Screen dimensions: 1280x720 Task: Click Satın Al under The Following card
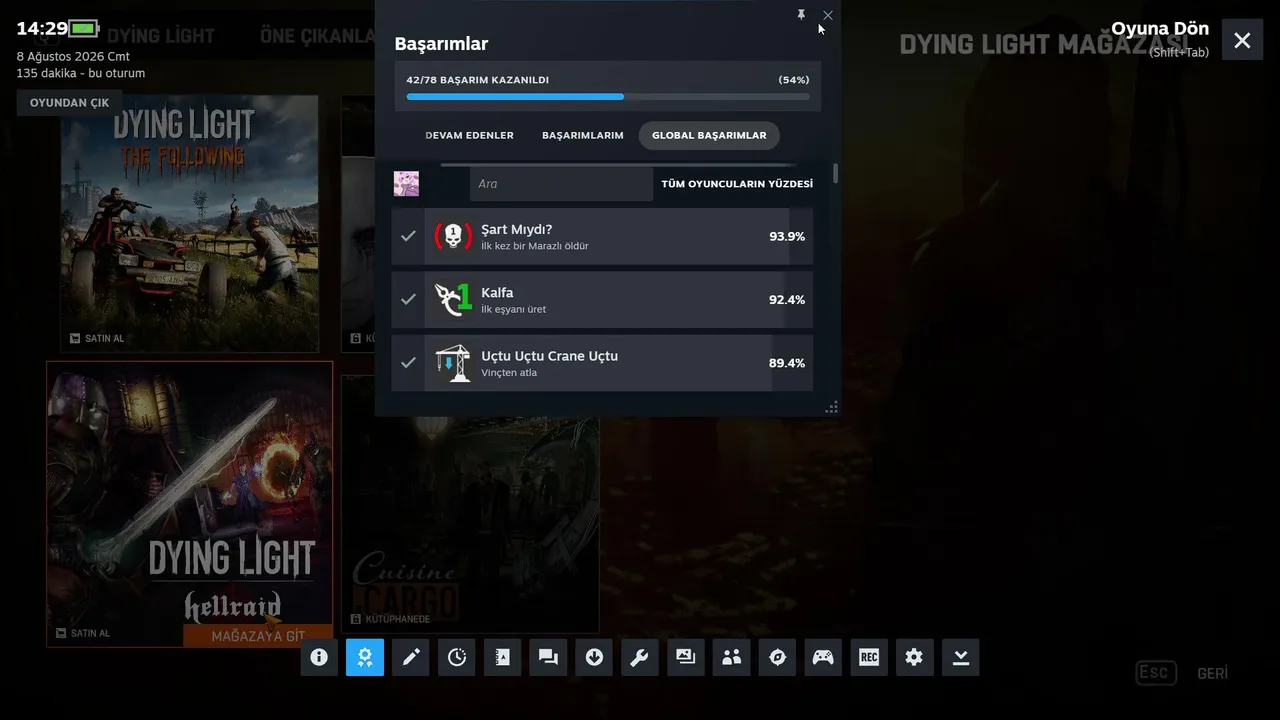coord(97,338)
